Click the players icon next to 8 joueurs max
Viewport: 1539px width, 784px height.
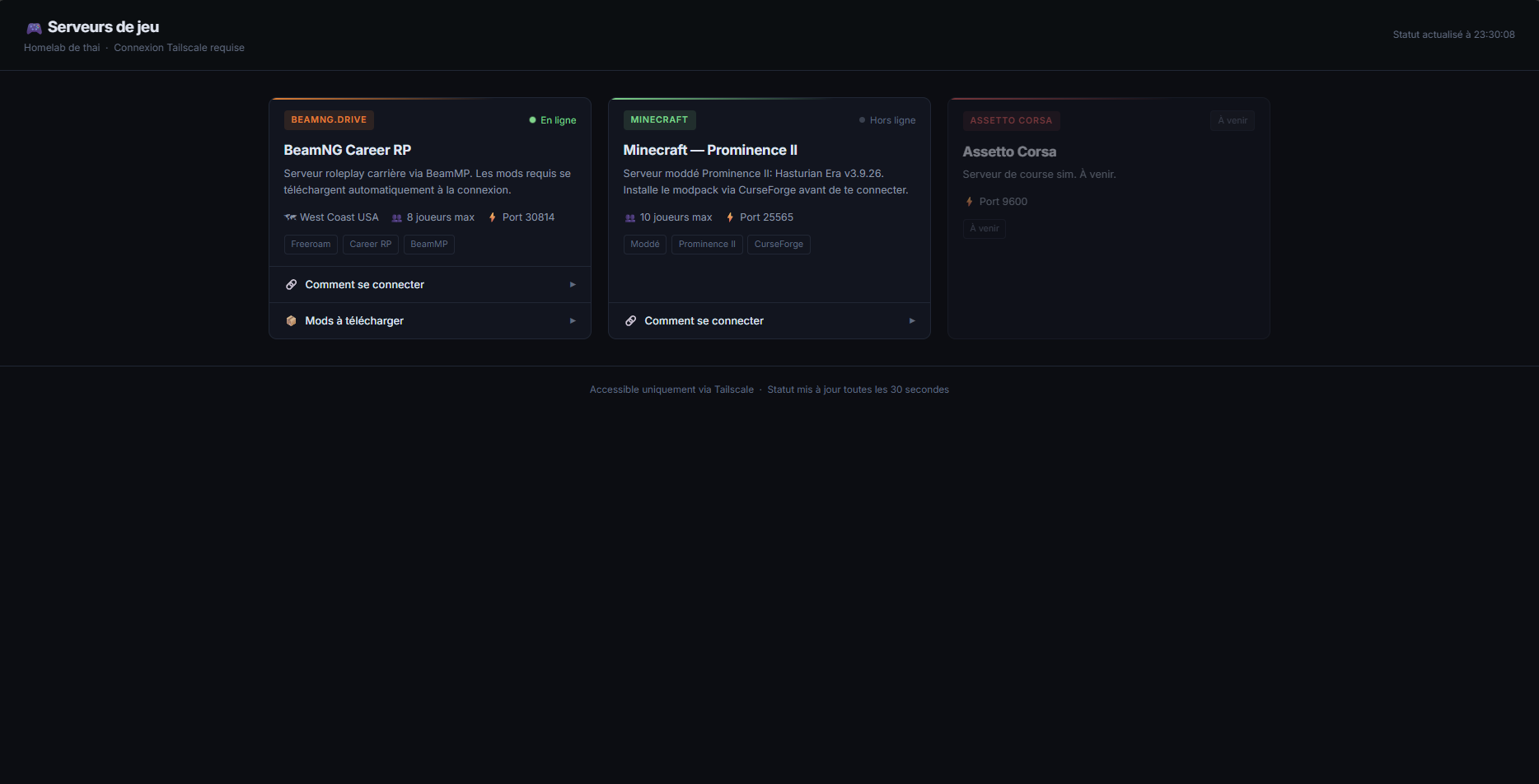click(x=396, y=218)
